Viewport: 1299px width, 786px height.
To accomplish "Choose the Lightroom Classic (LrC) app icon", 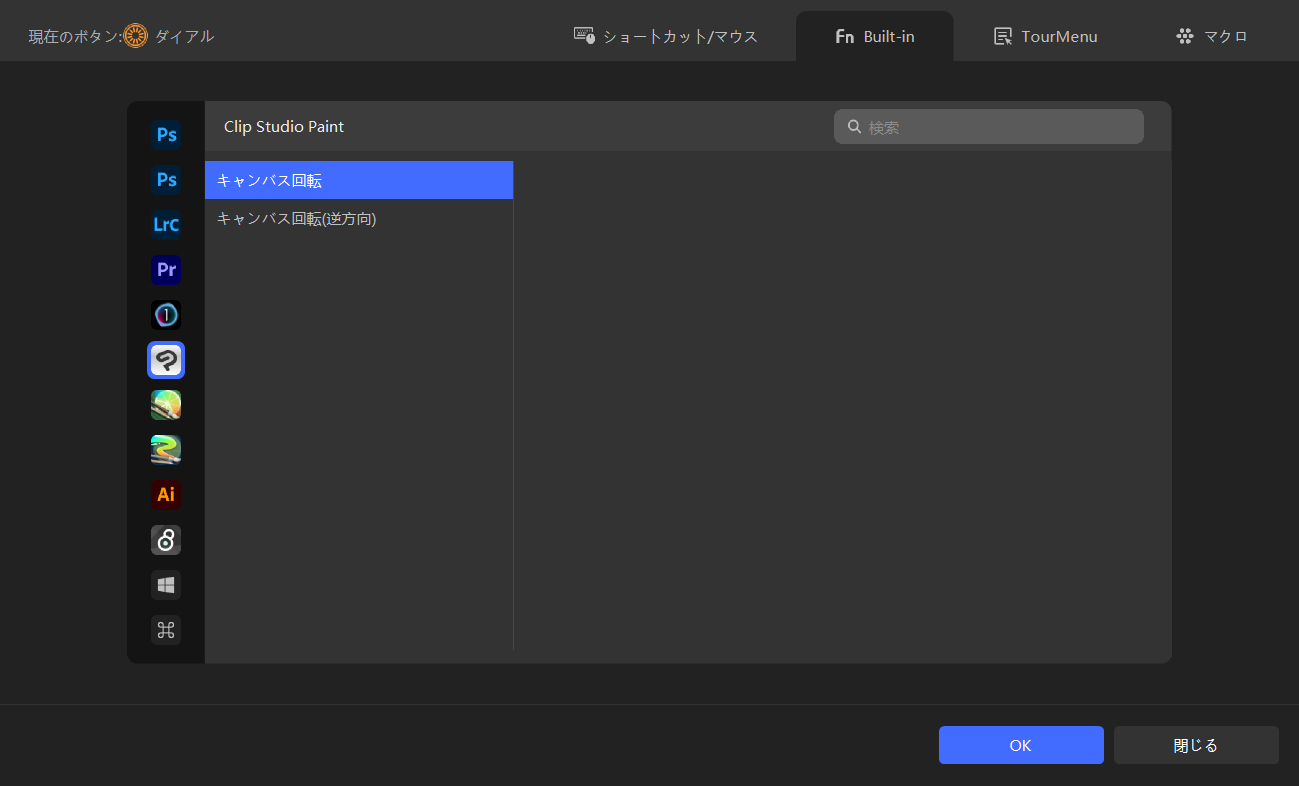I will point(166,224).
